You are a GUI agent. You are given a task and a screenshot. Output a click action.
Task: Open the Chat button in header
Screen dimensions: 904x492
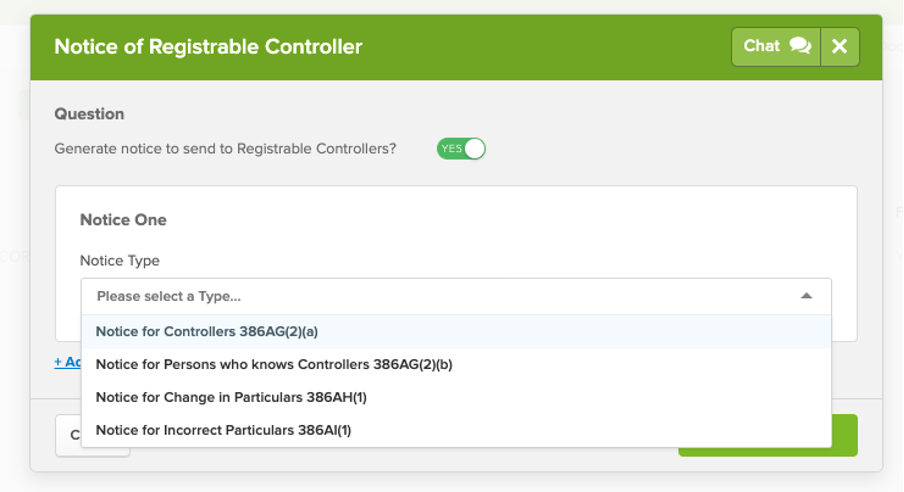pyautogui.click(x=776, y=46)
